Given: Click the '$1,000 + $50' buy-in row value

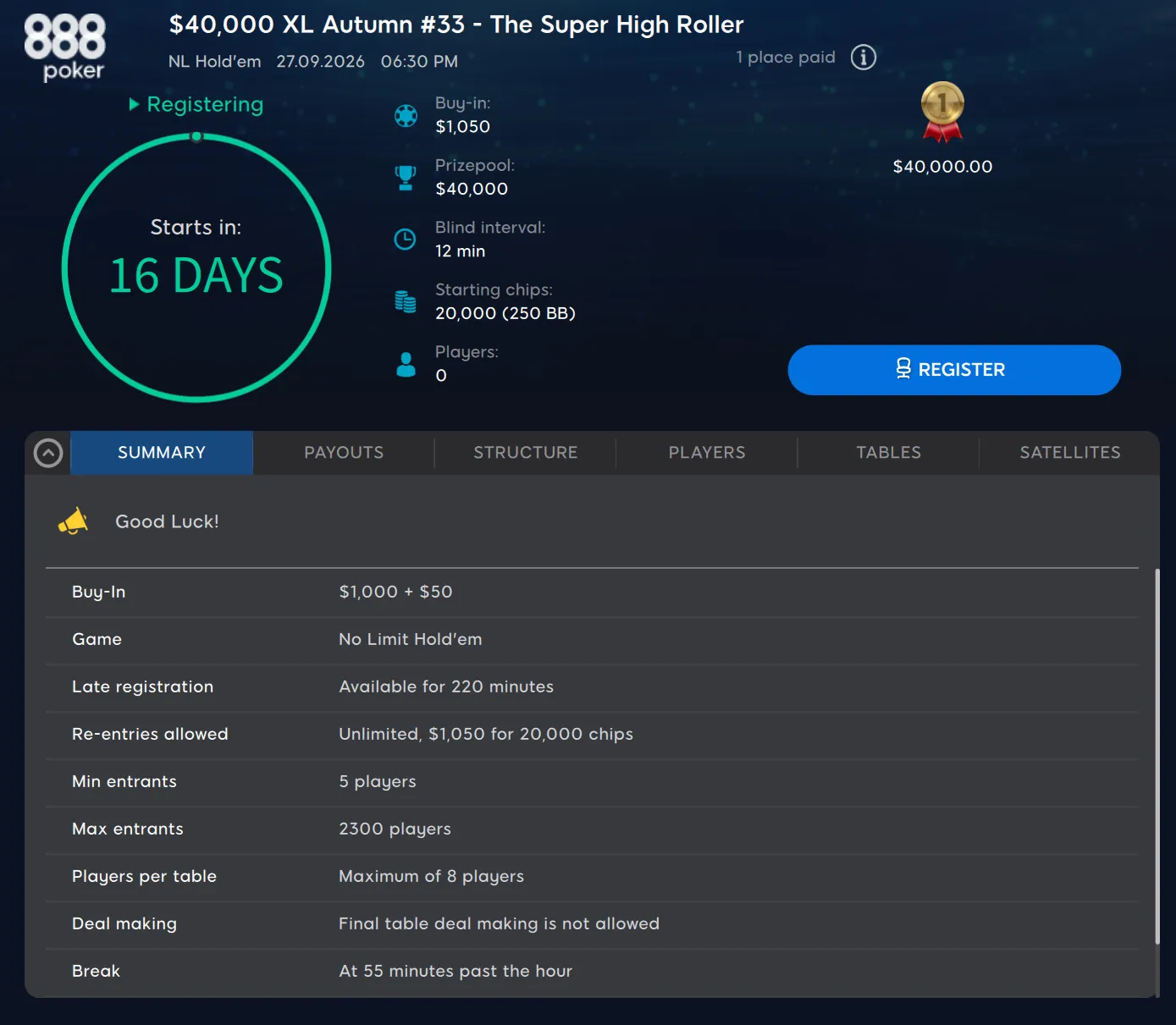Looking at the screenshot, I should (x=395, y=592).
